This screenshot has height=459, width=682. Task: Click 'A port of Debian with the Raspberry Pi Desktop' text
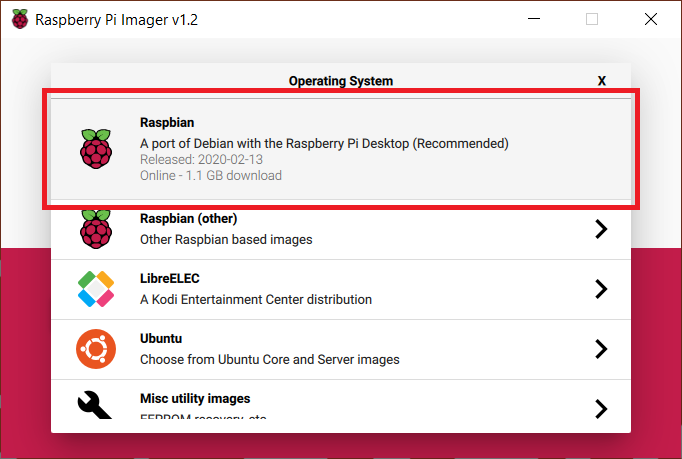click(274, 144)
